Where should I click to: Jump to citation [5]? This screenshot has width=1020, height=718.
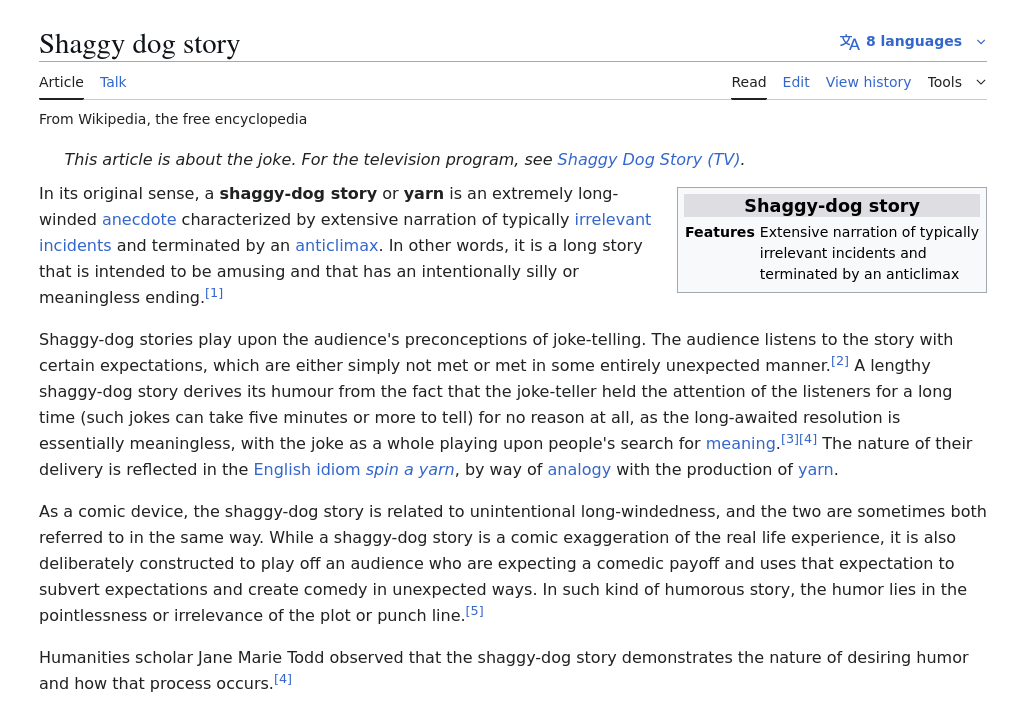474,611
